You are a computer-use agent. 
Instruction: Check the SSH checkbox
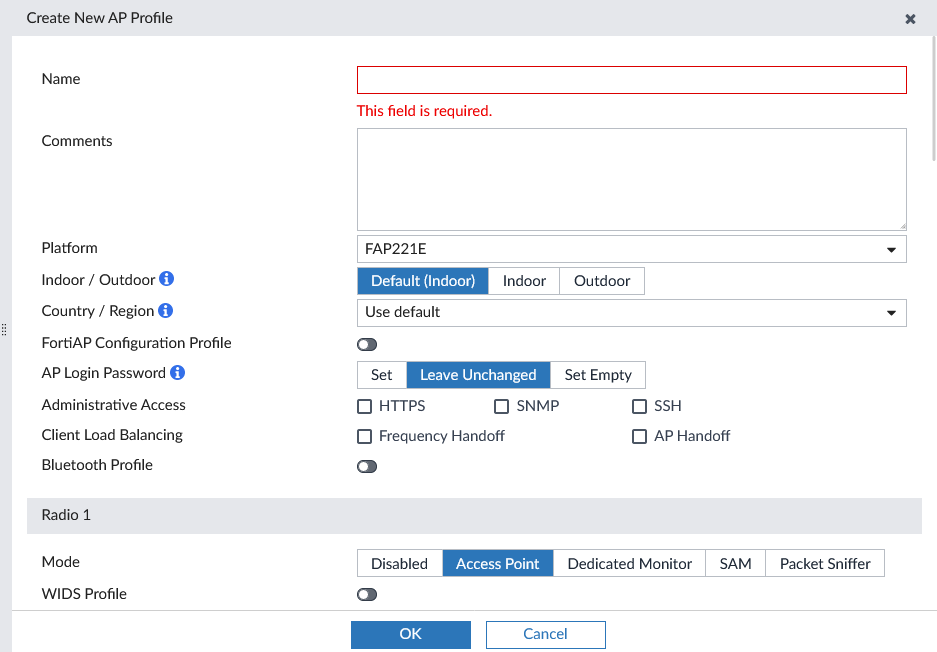pyautogui.click(x=639, y=406)
